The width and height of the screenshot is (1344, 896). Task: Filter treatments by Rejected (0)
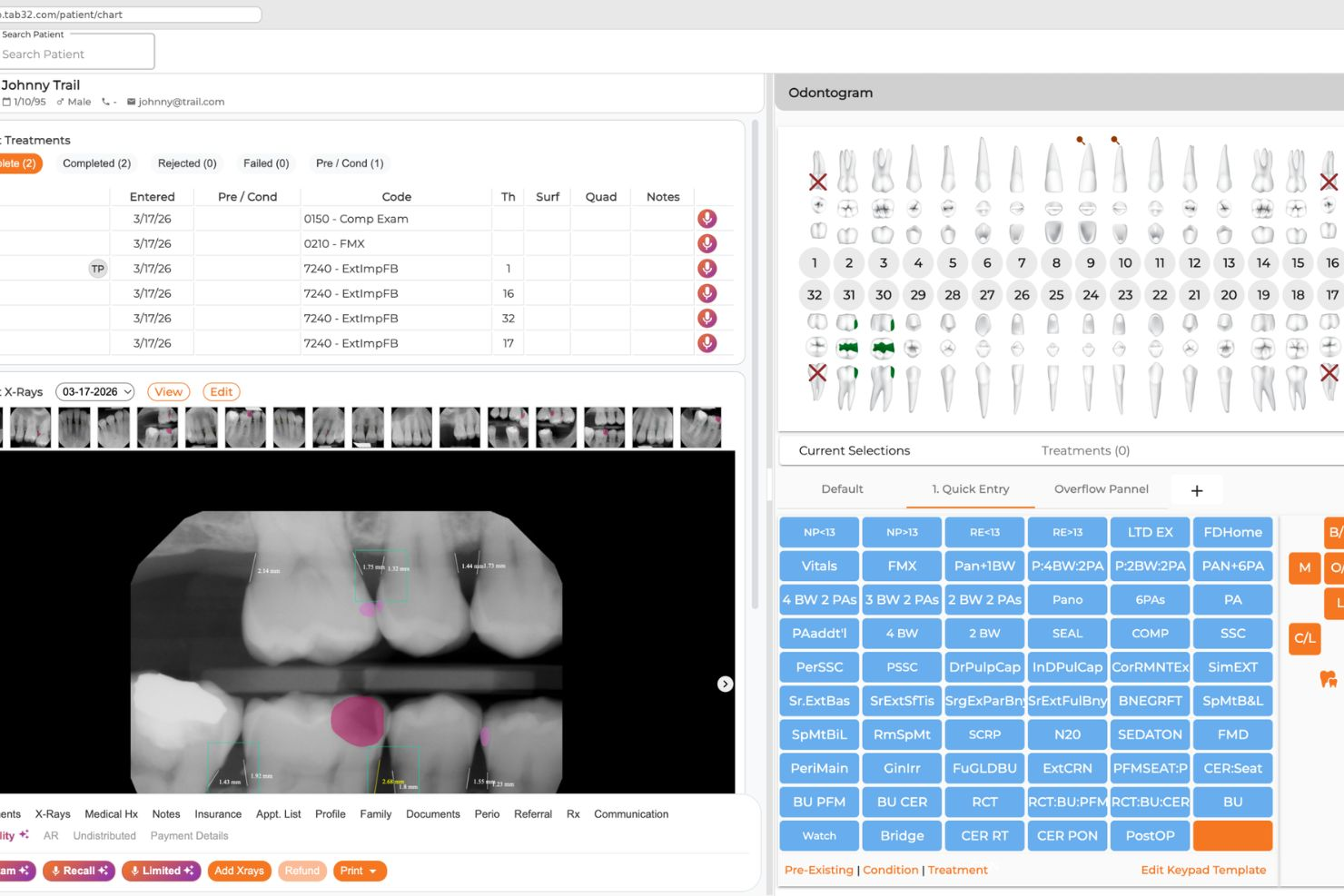[x=187, y=163]
